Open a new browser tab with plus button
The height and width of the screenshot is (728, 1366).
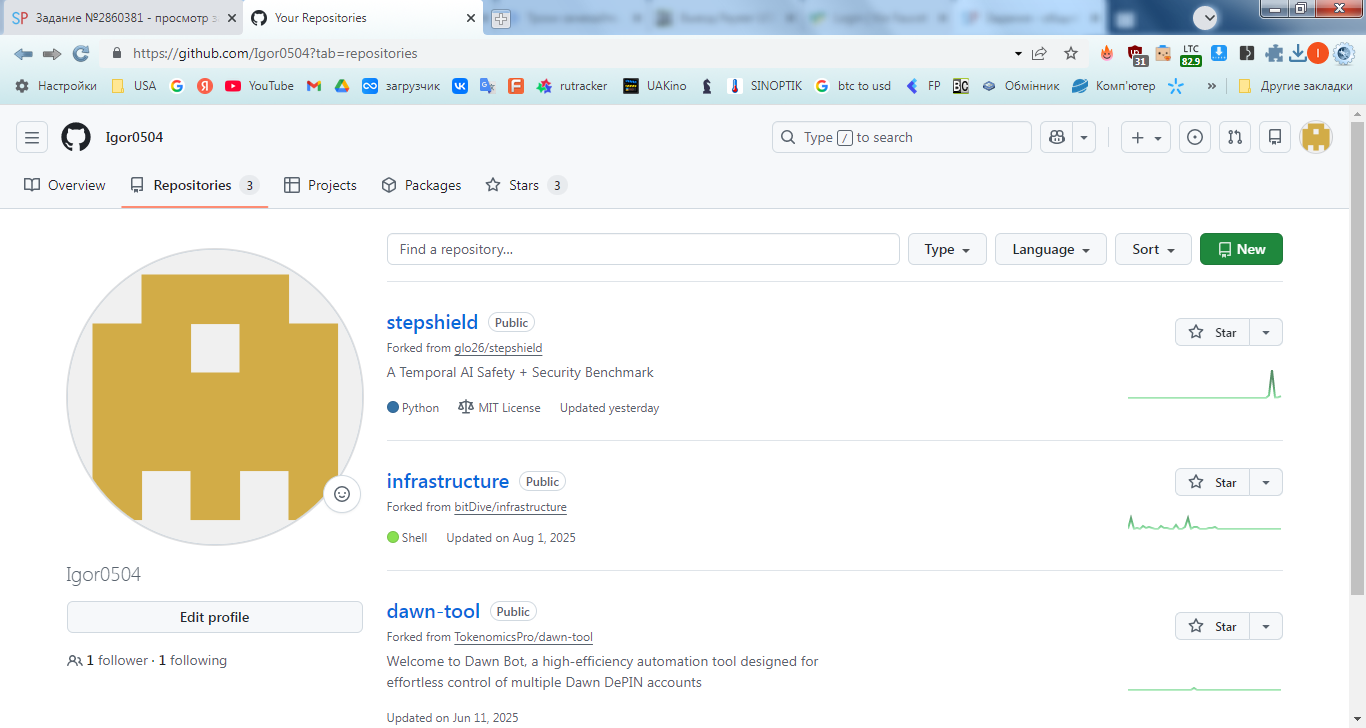(x=500, y=19)
